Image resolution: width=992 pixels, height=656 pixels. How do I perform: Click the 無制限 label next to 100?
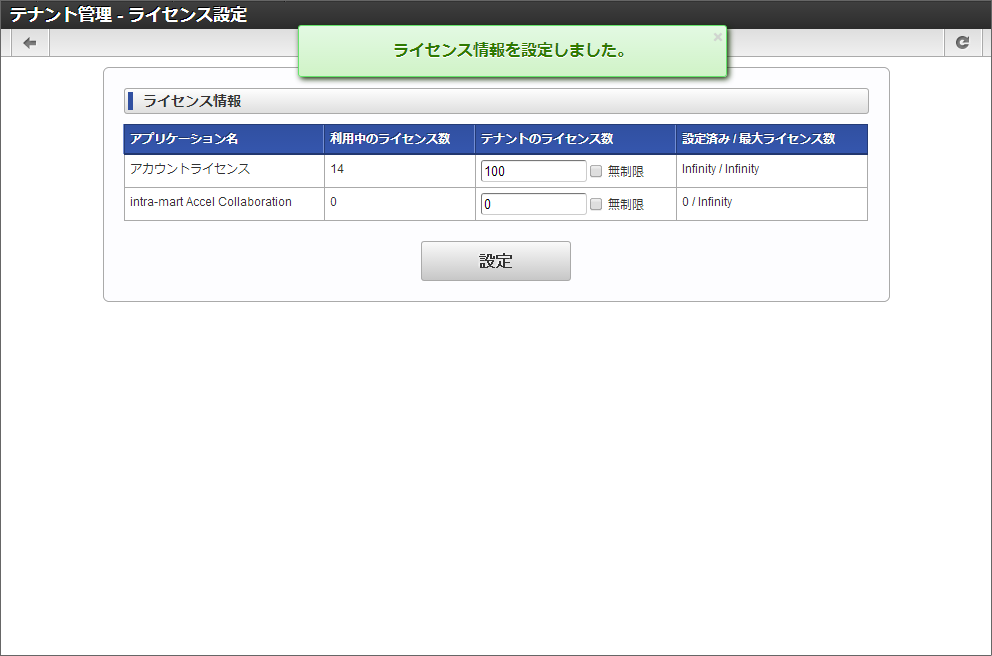coord(627,169)
